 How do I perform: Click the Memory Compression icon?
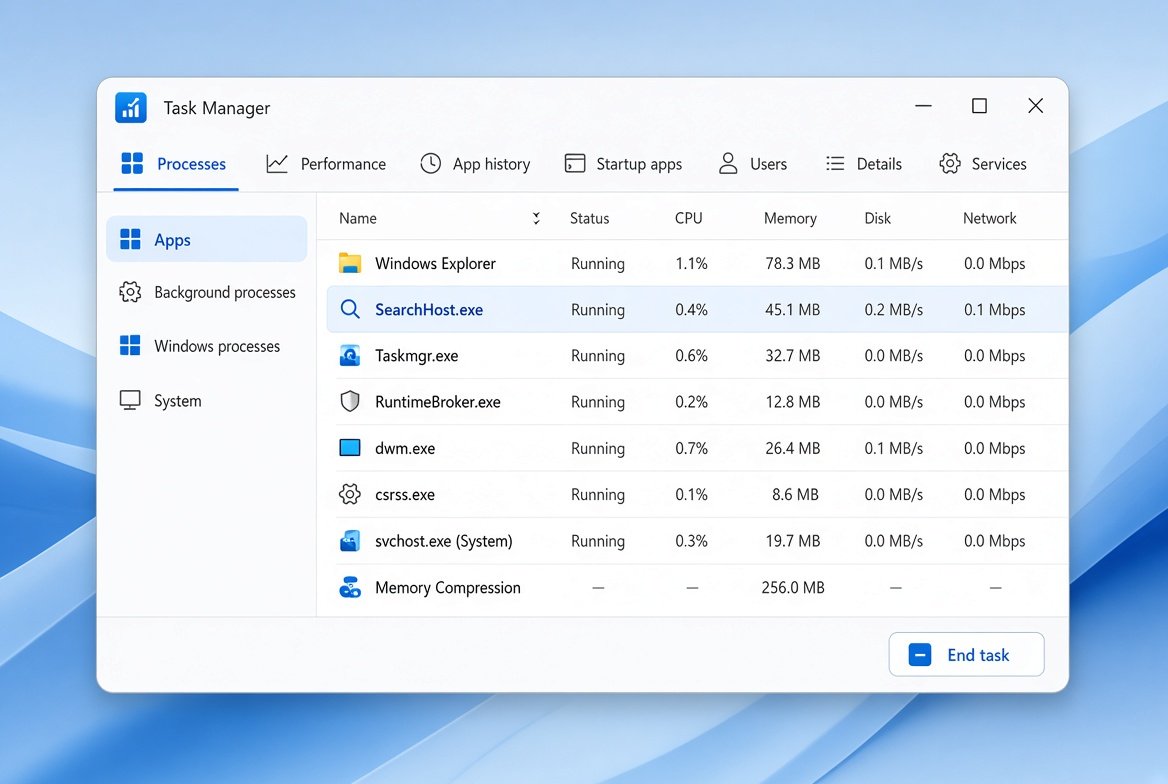pos(350,587)
